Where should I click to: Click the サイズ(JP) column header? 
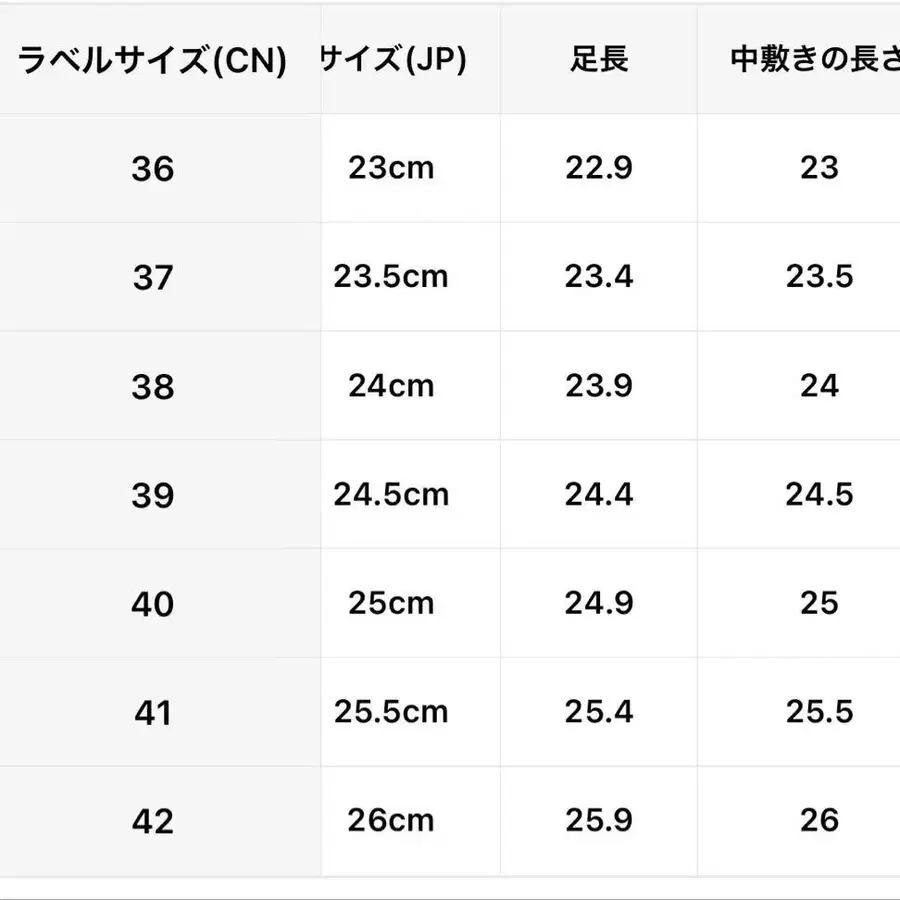pyautogui.click(x=393, y=60)
